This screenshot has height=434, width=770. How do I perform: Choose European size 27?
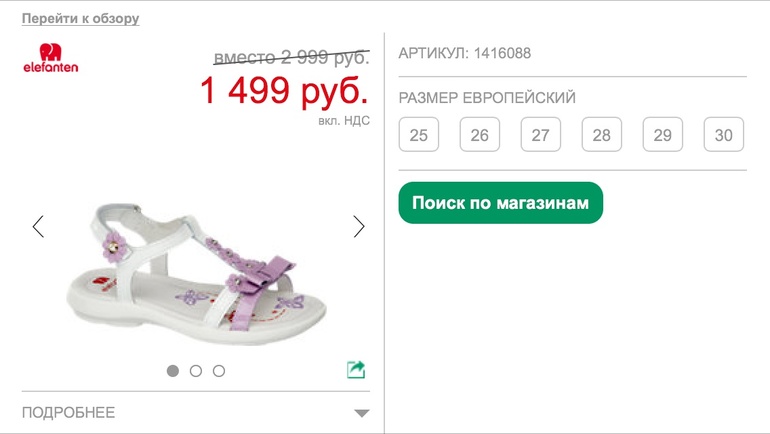[x=541, y=135]
